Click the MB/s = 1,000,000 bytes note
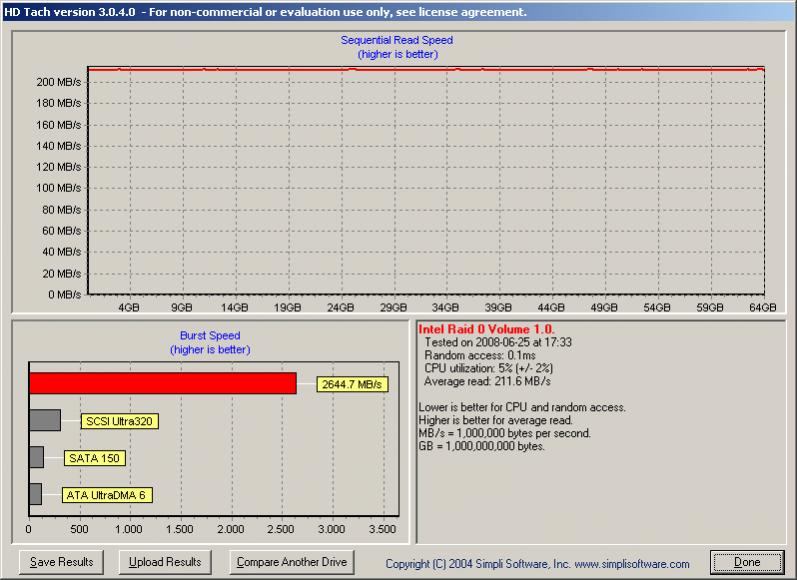 click(x=504, y=434)
